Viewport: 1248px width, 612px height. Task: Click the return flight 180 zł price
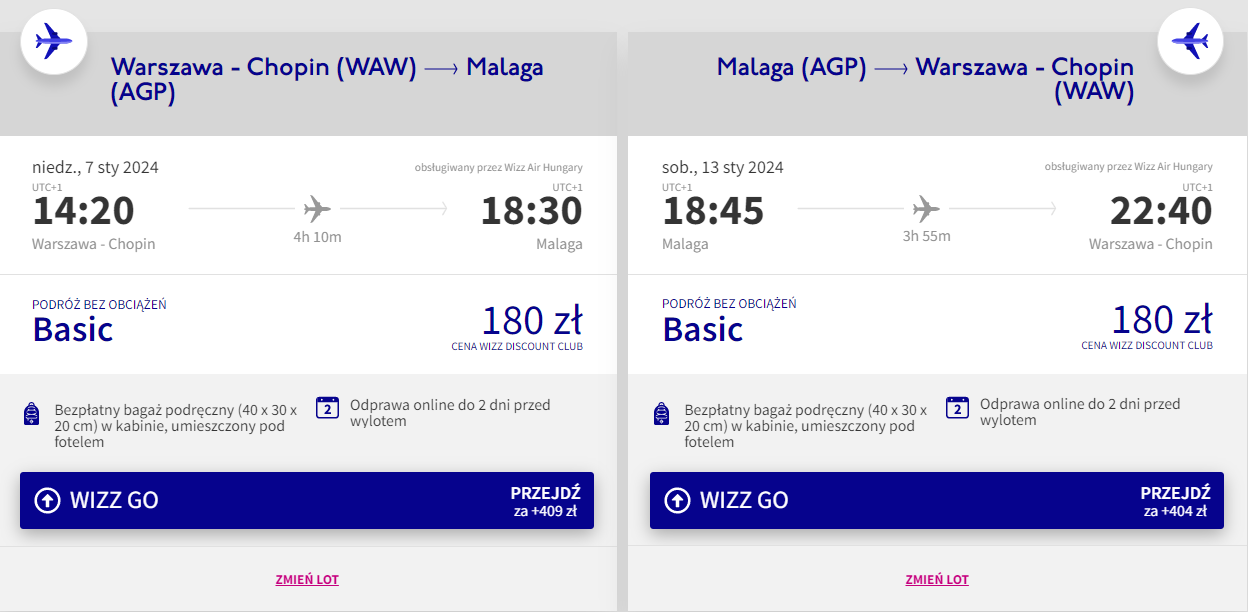click(1162, 321)
